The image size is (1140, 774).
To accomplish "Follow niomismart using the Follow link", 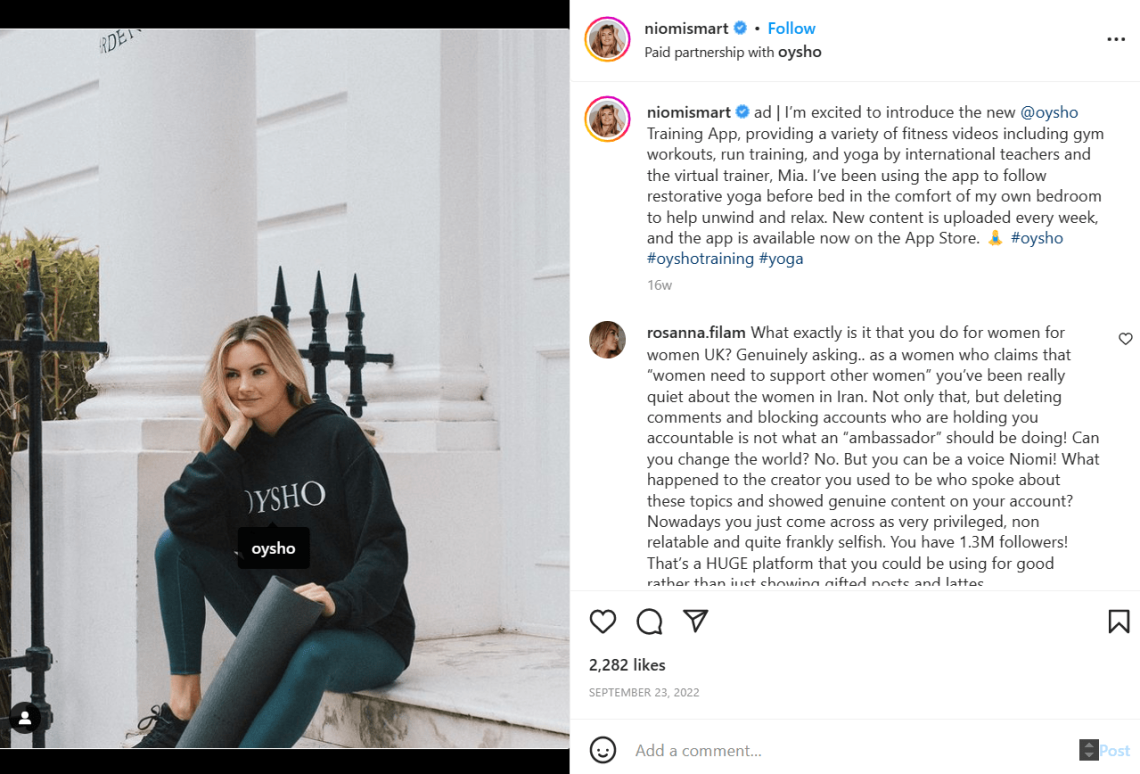I will (791, 28).
